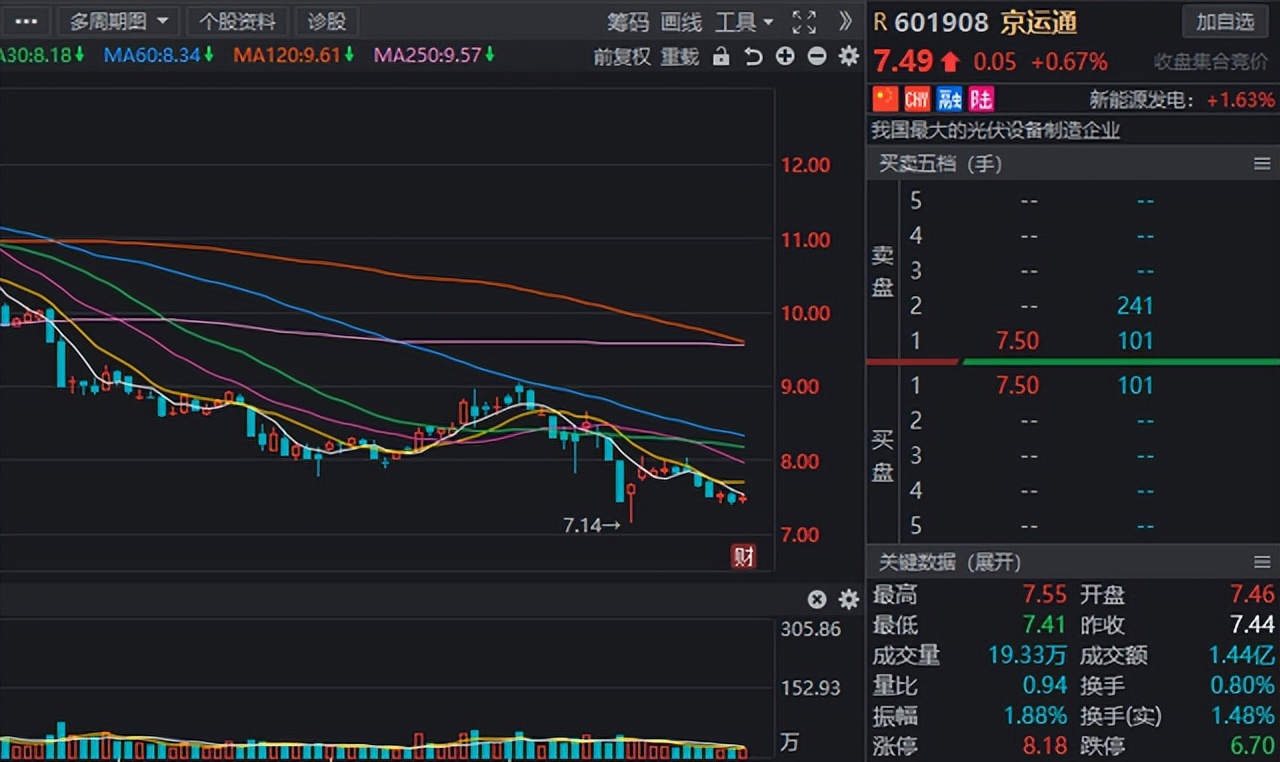Click the 收盘集合竞价 status label
The width and height of the screenshot is (1280, 762).
pos(1211,62)
